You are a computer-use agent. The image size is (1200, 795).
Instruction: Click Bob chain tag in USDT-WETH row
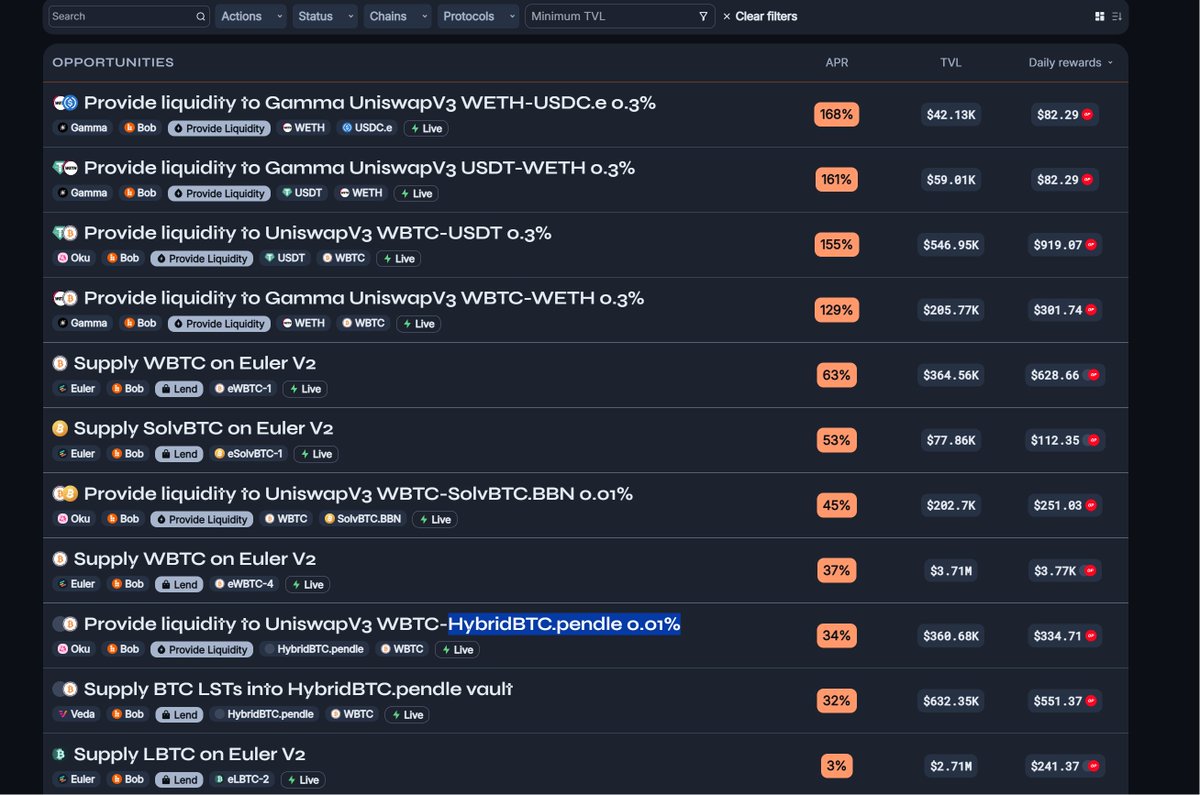pos(140,193)
